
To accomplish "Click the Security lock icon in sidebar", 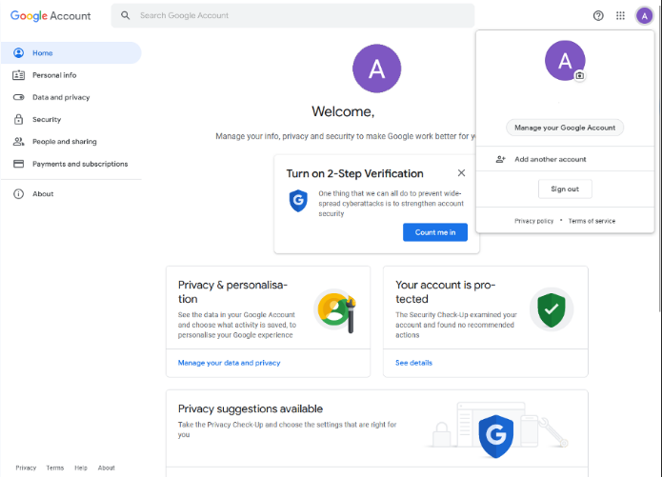I will (x=18, y=119).
